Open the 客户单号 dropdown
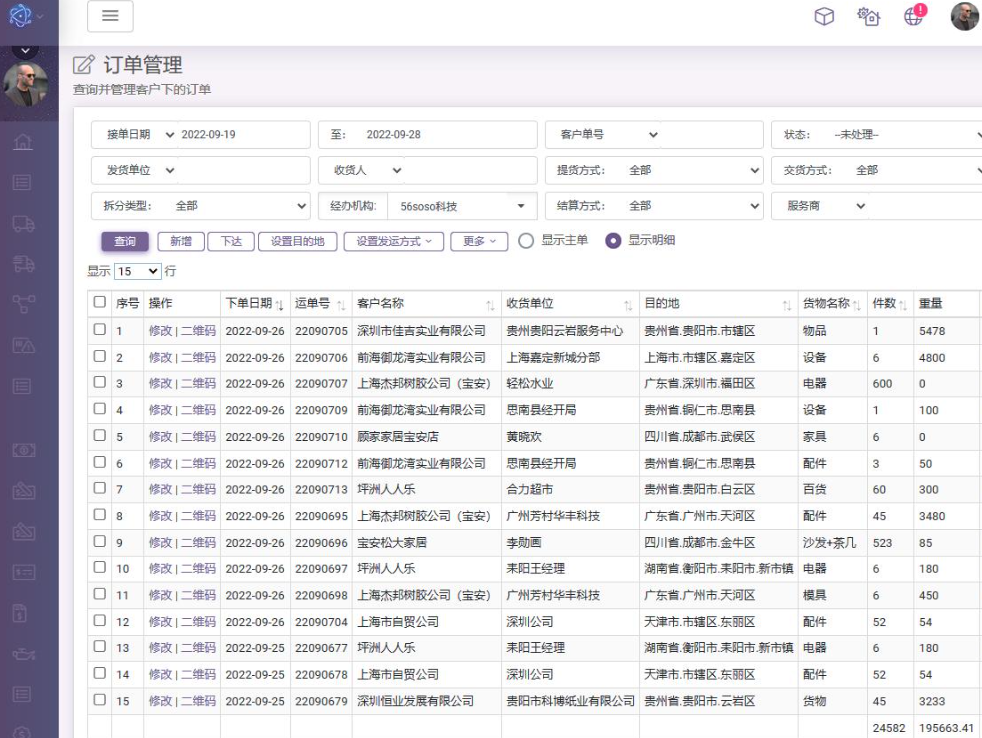This screenshot has width=982, height=738. (x=608, y=135)
